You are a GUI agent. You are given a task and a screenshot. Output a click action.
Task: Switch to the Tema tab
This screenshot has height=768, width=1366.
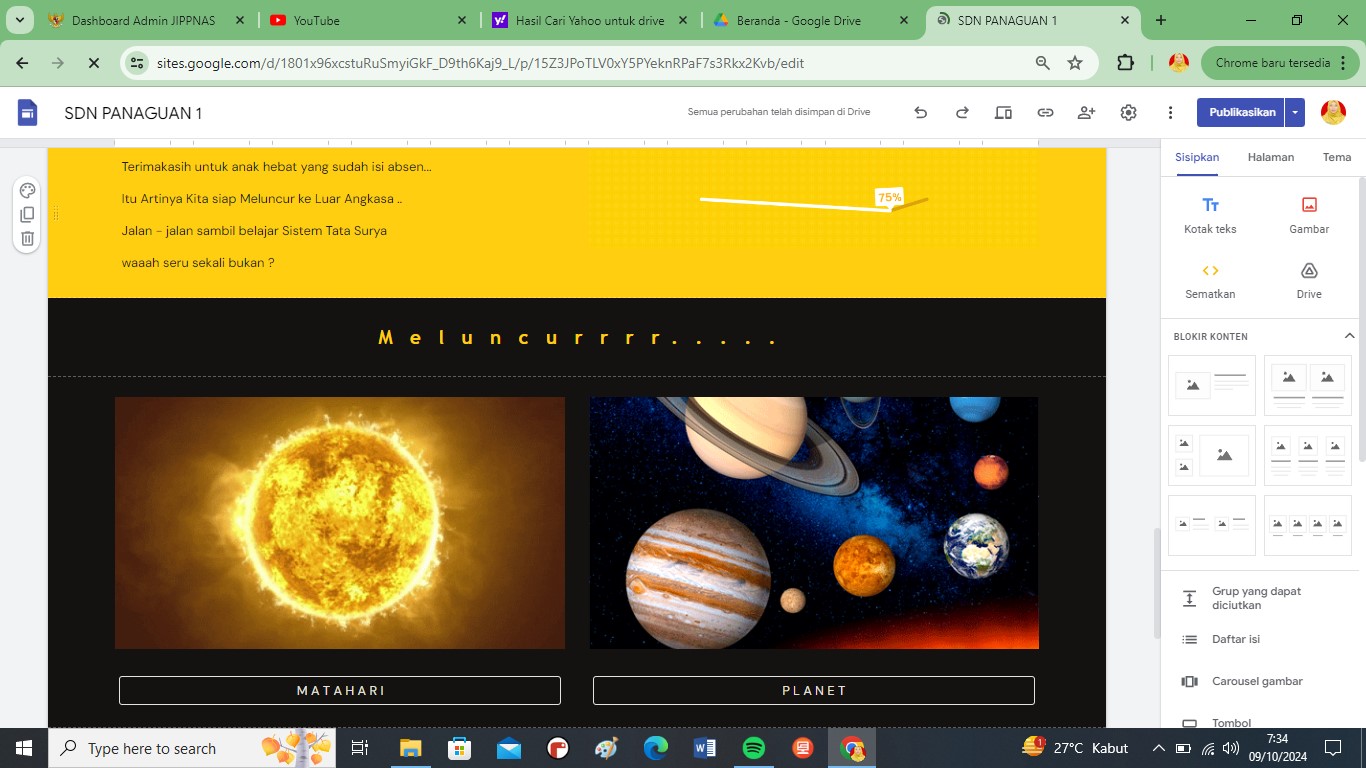coord(1336,157)
